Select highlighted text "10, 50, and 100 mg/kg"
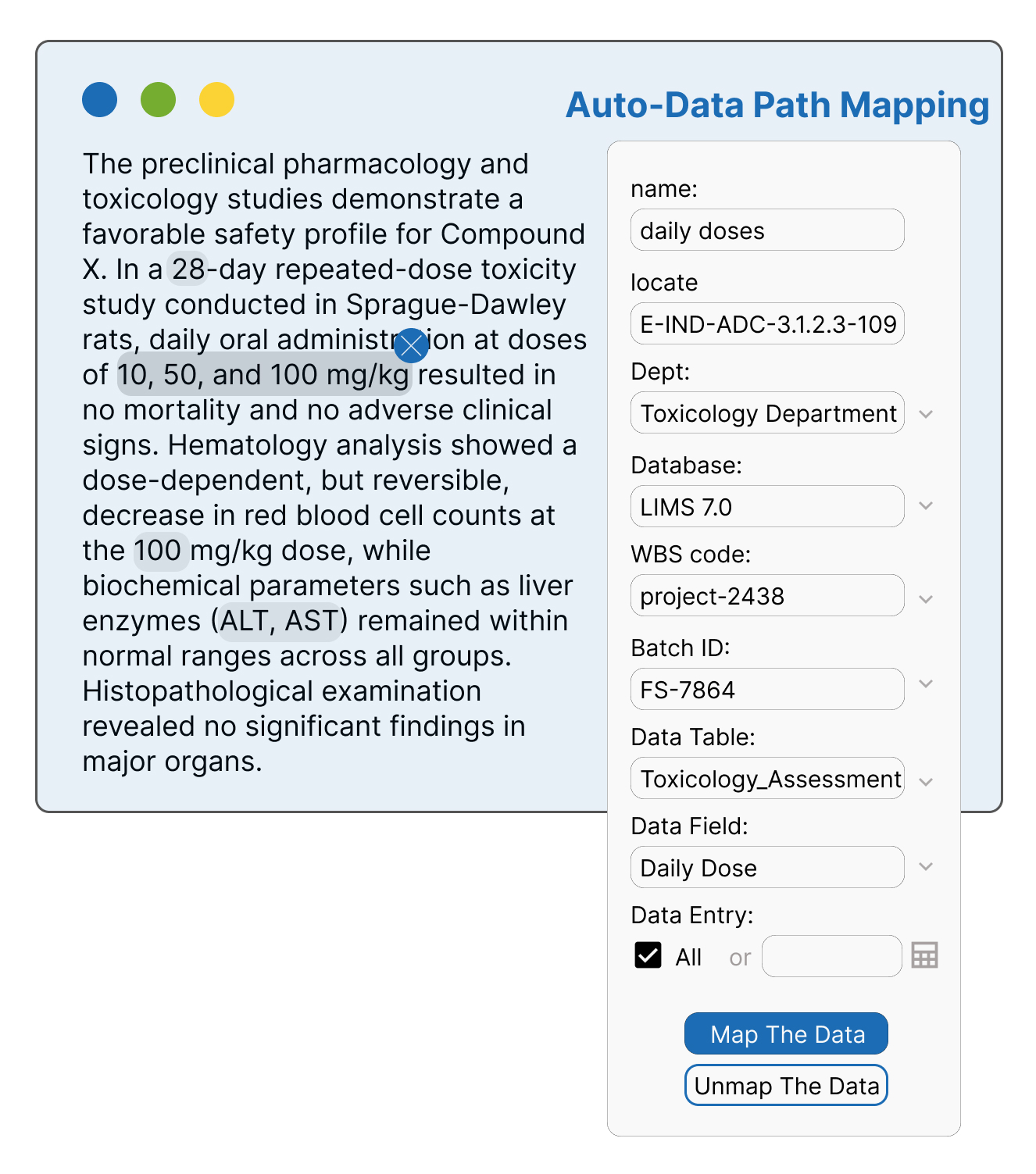This screenshot has height=1174, width=1036. [x=263, y=375]
